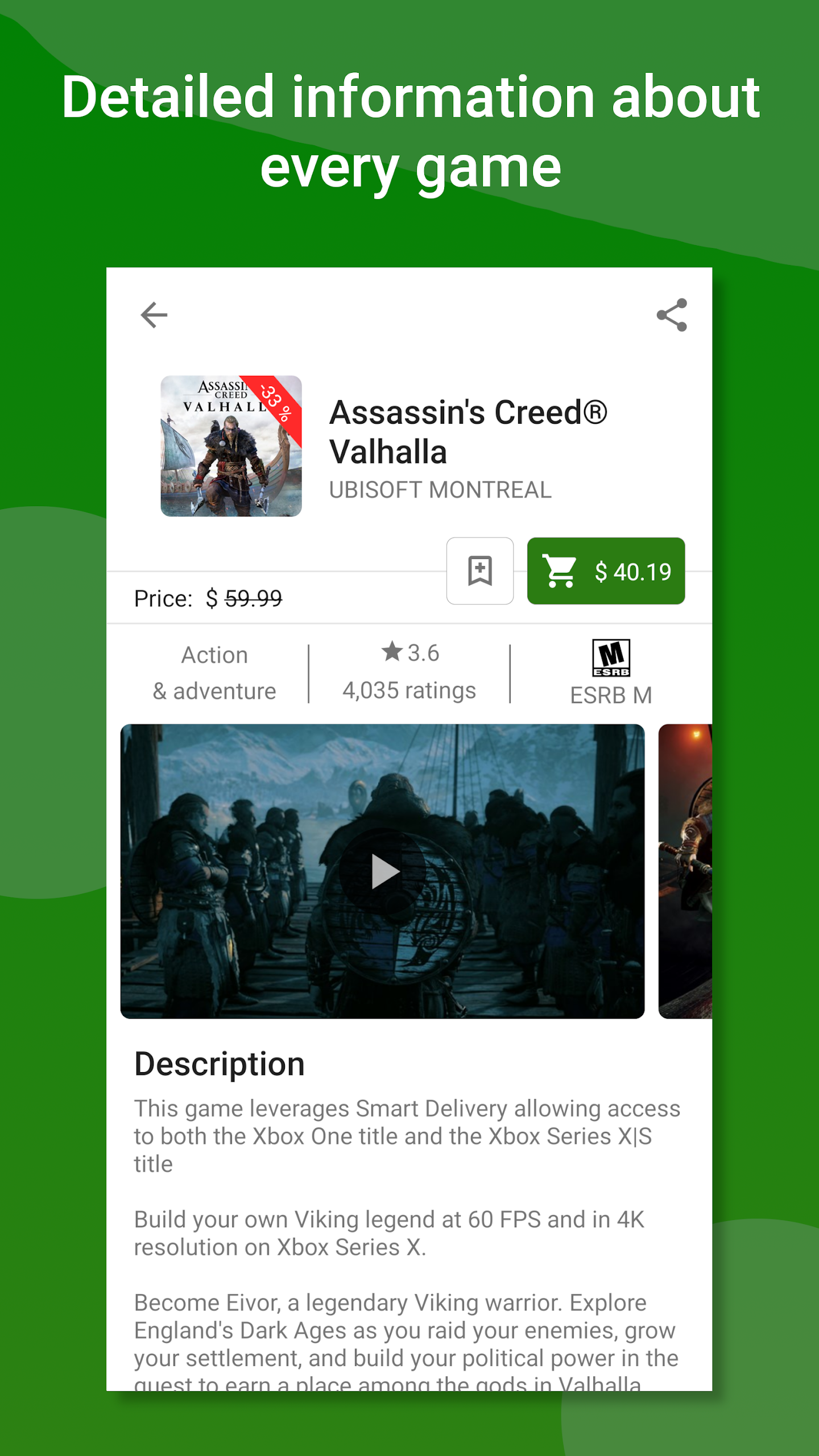The width and height of the screenshot is (819, 1456).
Task: Expand the Smart Delivery description paragraph
Action: [x=407, y=1136]
